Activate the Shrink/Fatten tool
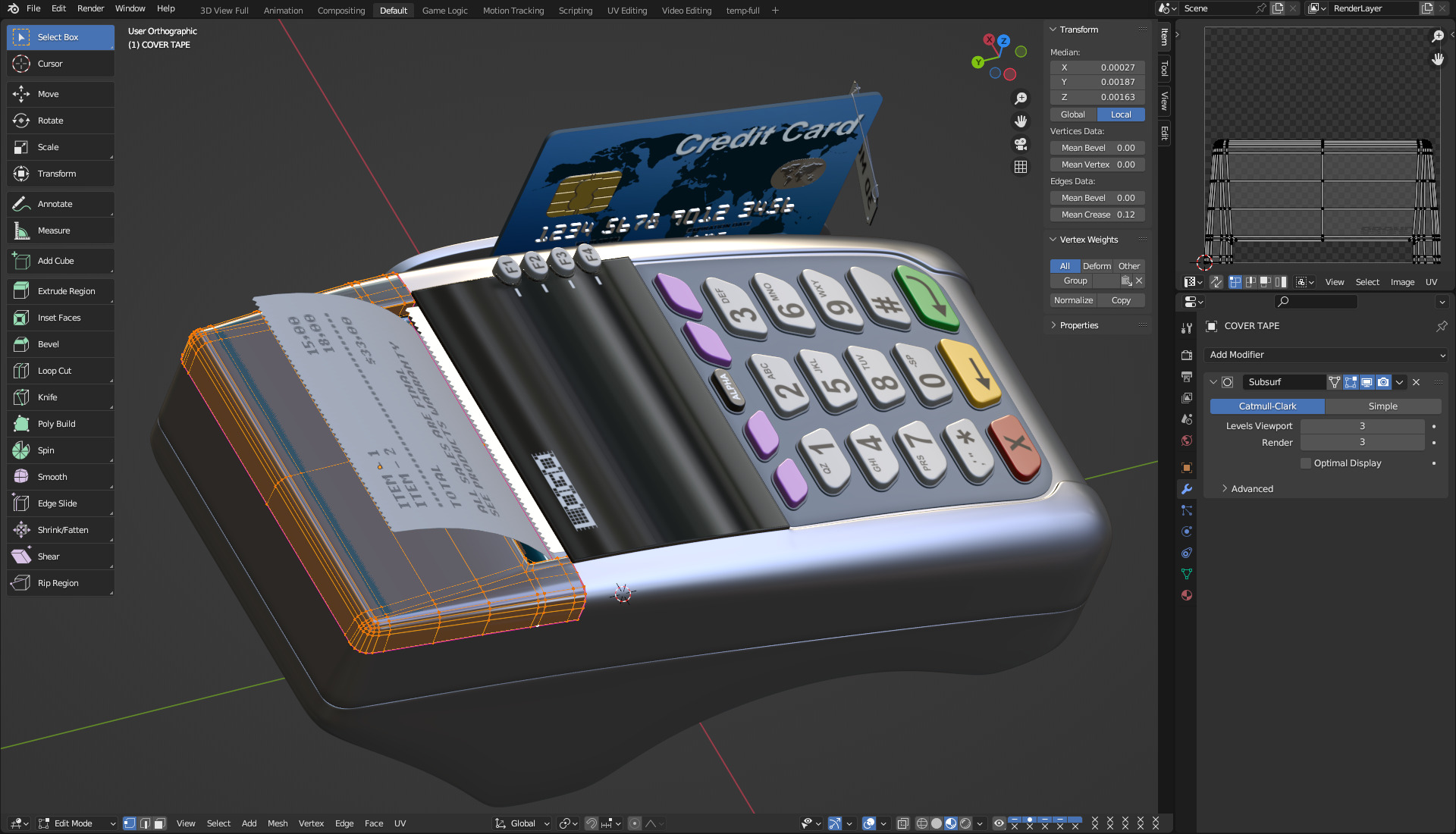 61,530
